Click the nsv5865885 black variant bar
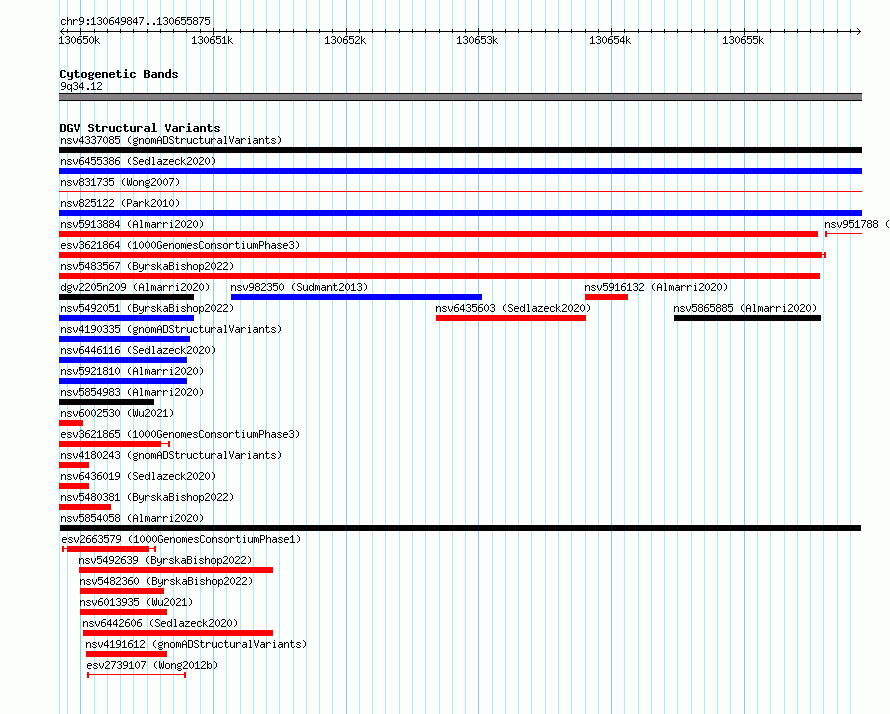This screenshot has width=890, height=714. (747, 318)
